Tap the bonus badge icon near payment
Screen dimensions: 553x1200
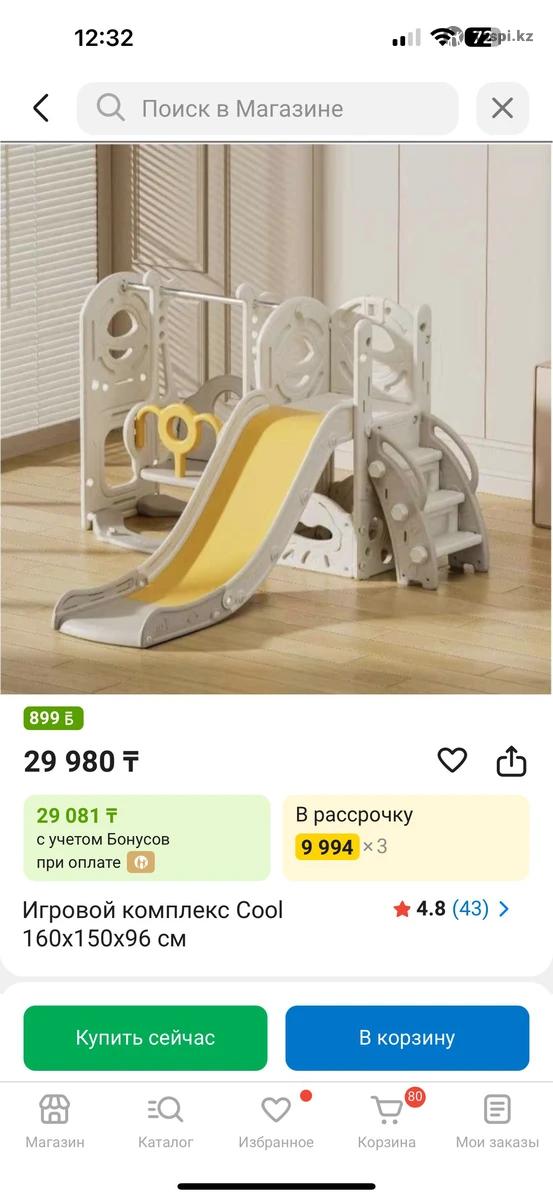pyautogui.click(x=140, y=861)
